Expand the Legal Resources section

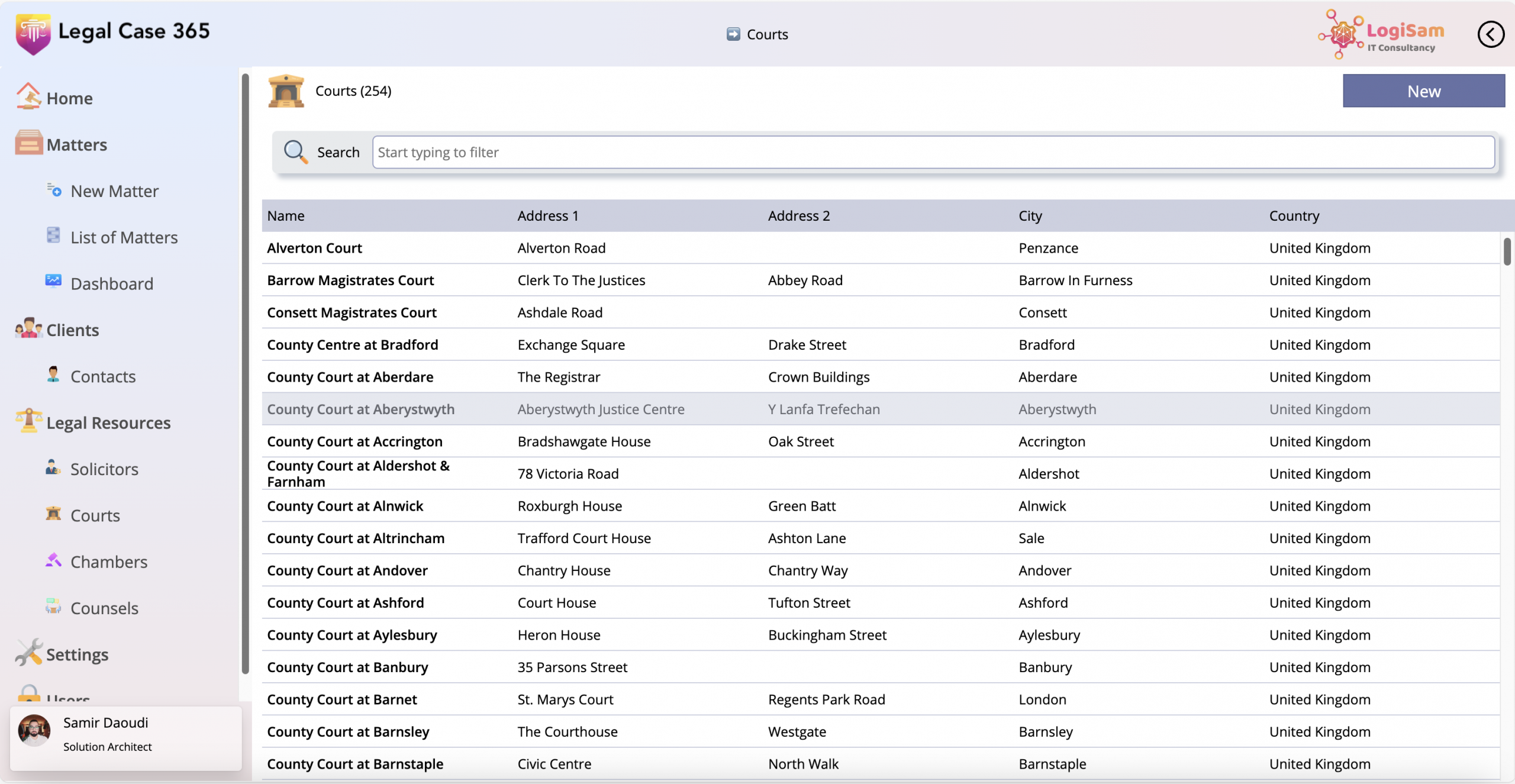pos(108,422)
